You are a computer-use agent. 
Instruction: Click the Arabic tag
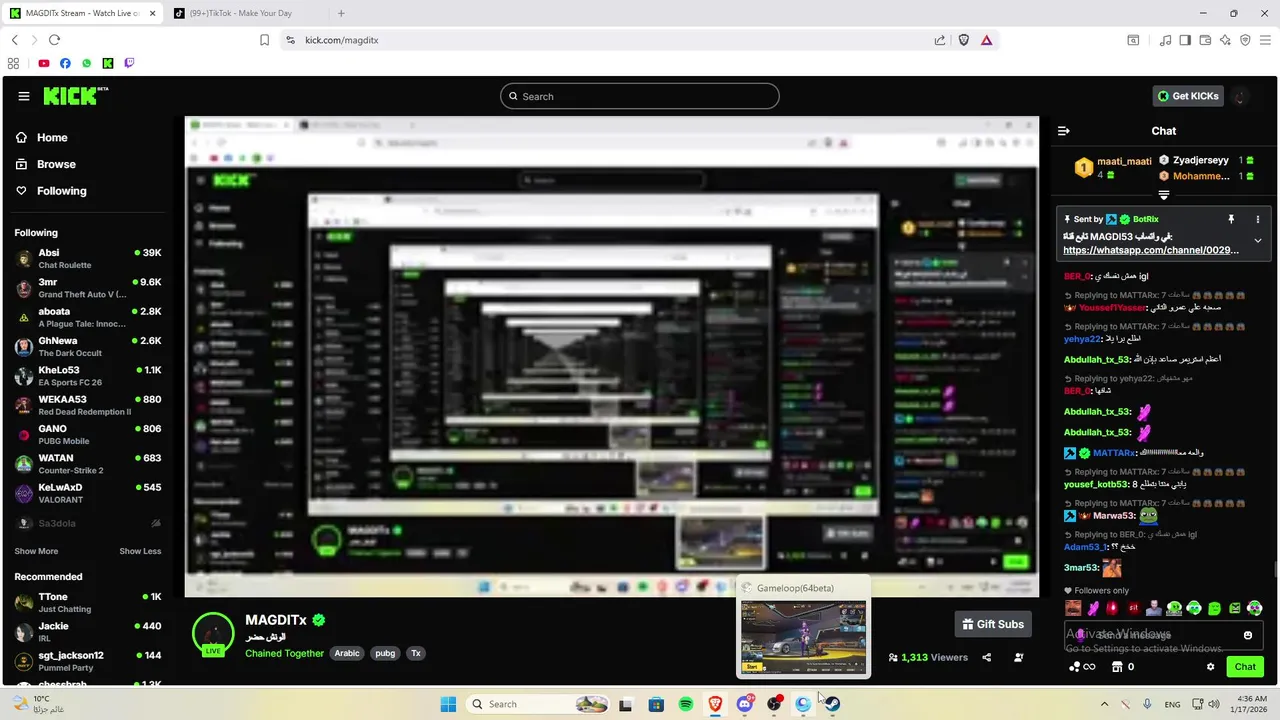click(x=347, y=653)
